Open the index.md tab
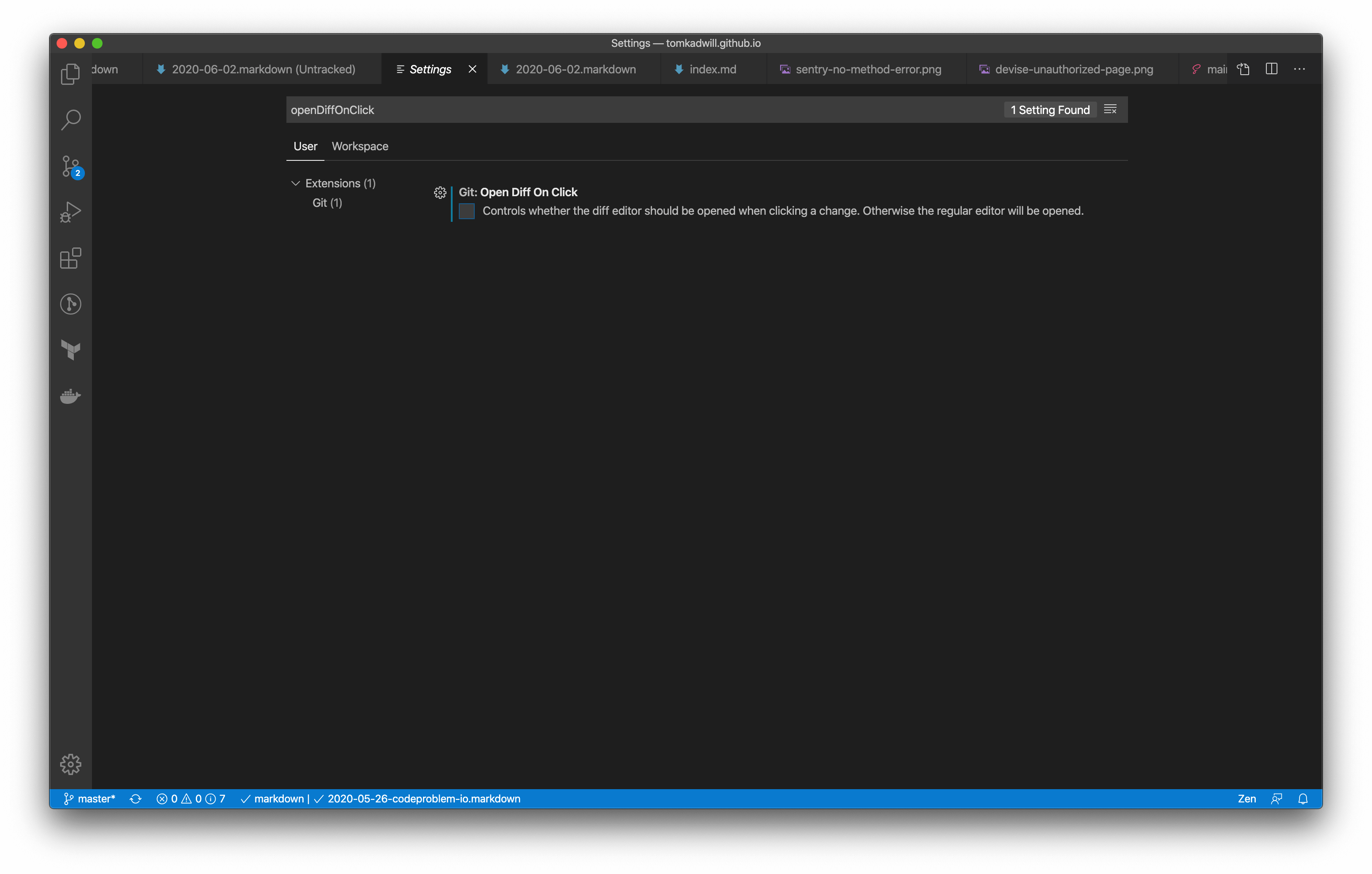 (714, 69)
